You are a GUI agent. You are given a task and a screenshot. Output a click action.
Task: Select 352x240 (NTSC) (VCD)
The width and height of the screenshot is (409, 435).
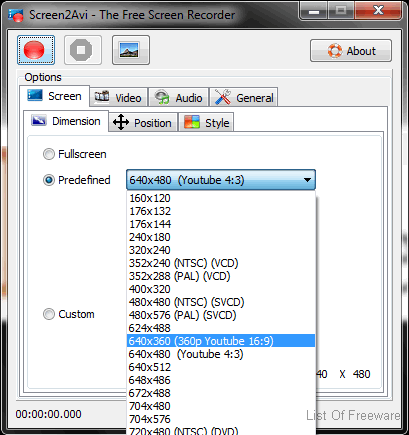coord(221,263)
